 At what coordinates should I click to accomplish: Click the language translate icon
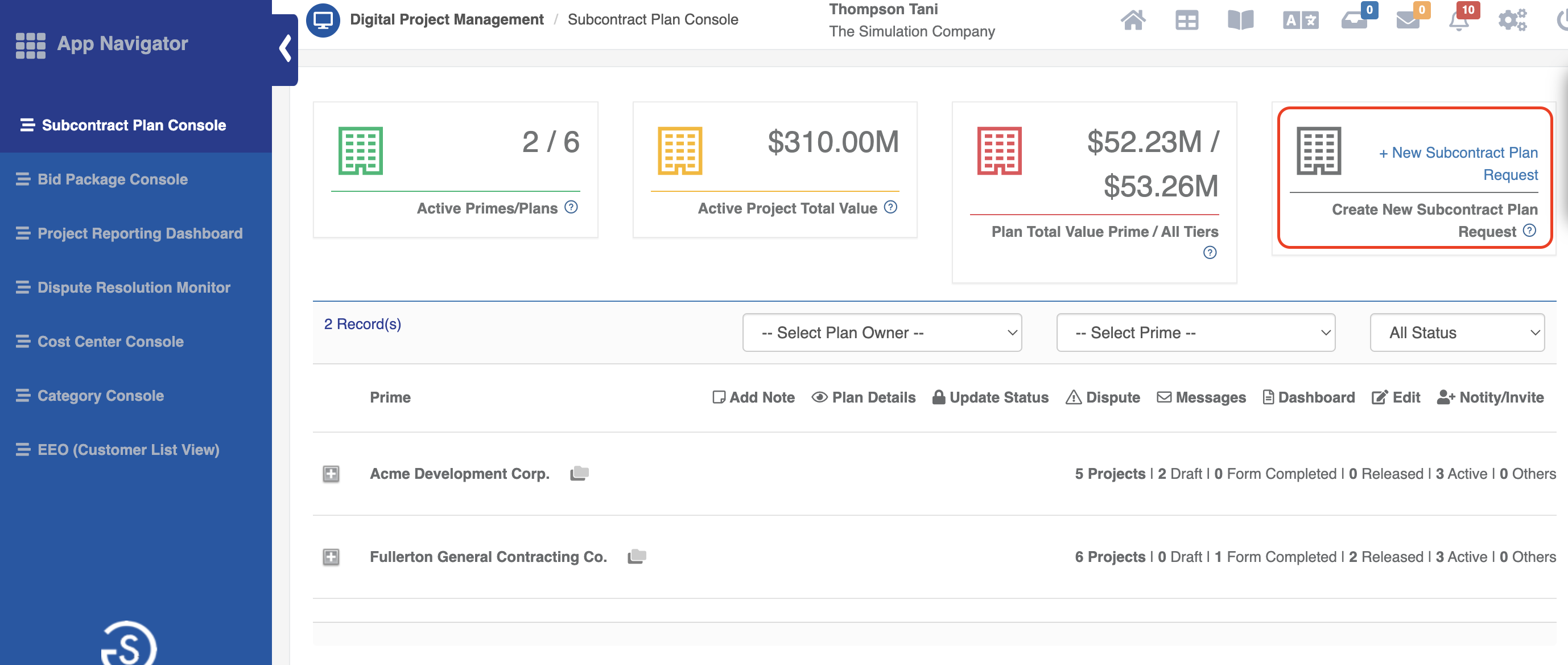(1300, 20)
